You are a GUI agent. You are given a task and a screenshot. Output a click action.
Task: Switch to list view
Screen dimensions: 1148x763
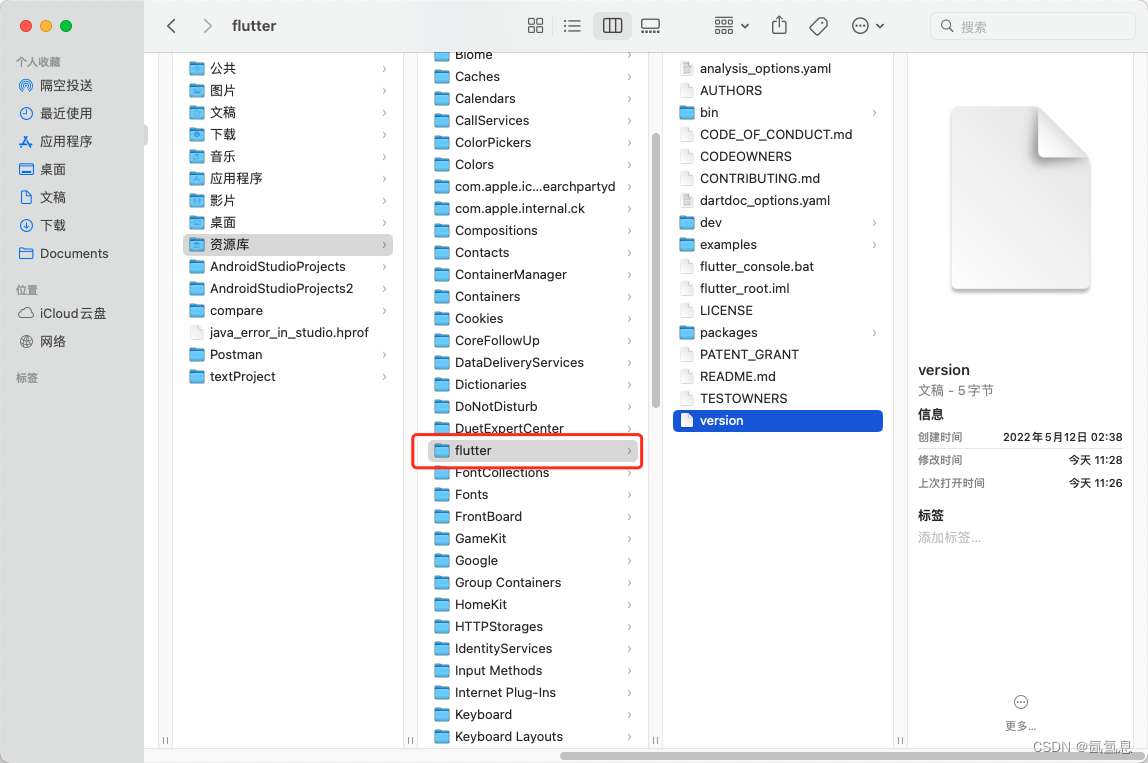tap(573, 26)
